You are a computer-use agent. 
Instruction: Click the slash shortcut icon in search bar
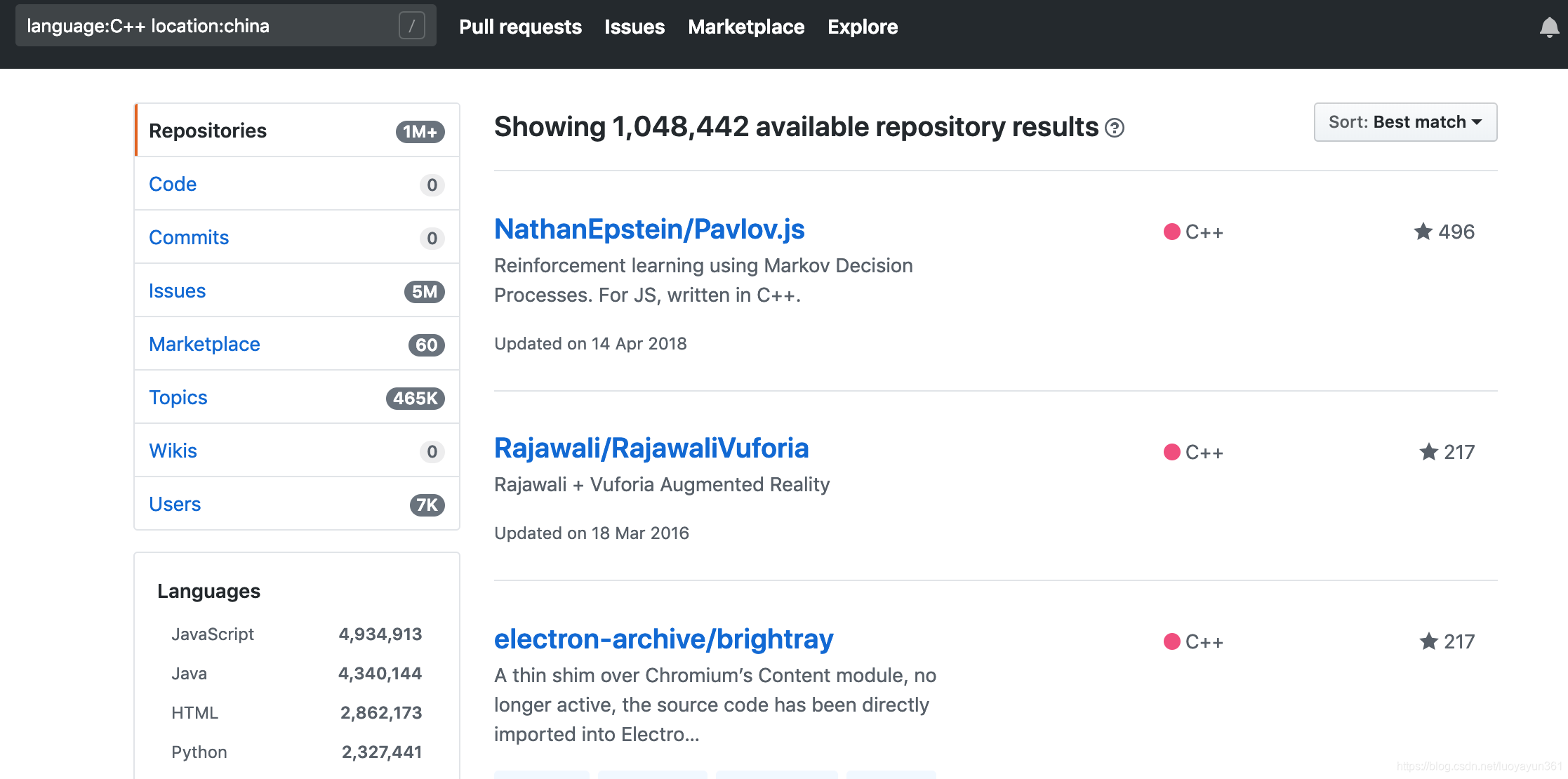click(x=412, y=26)
